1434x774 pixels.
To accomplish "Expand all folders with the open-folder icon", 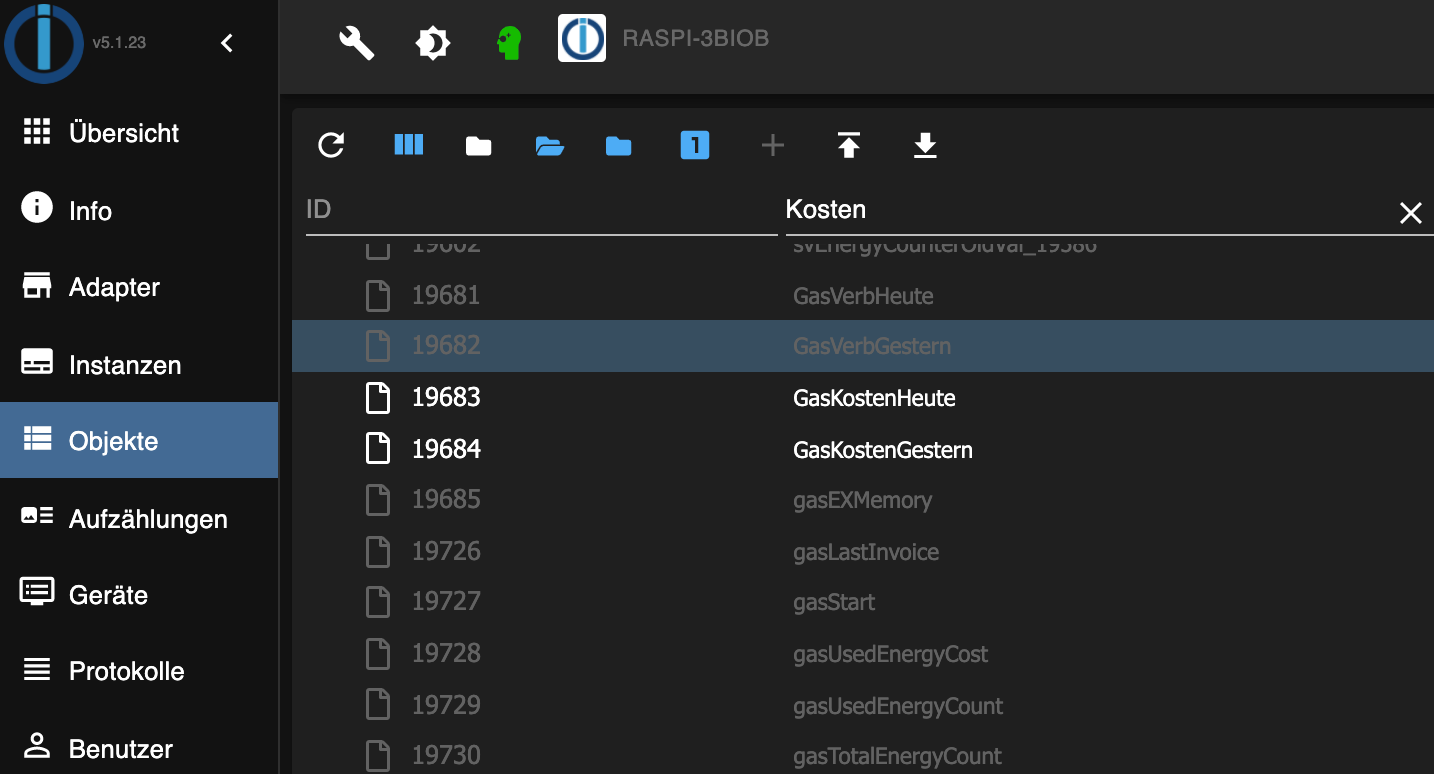I will [x=549, y=146].
